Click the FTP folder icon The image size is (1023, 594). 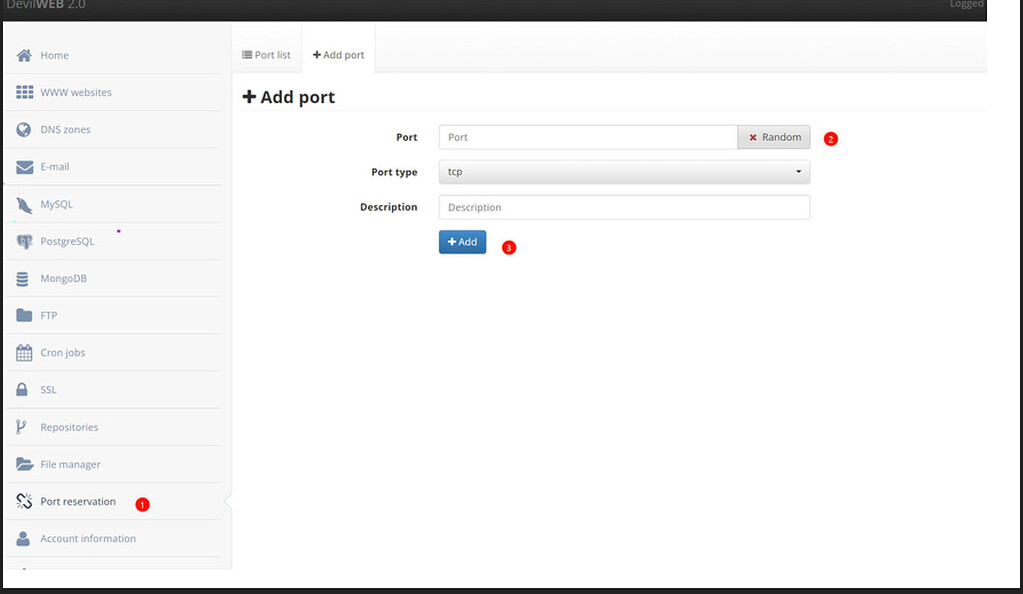click(24, 315)
